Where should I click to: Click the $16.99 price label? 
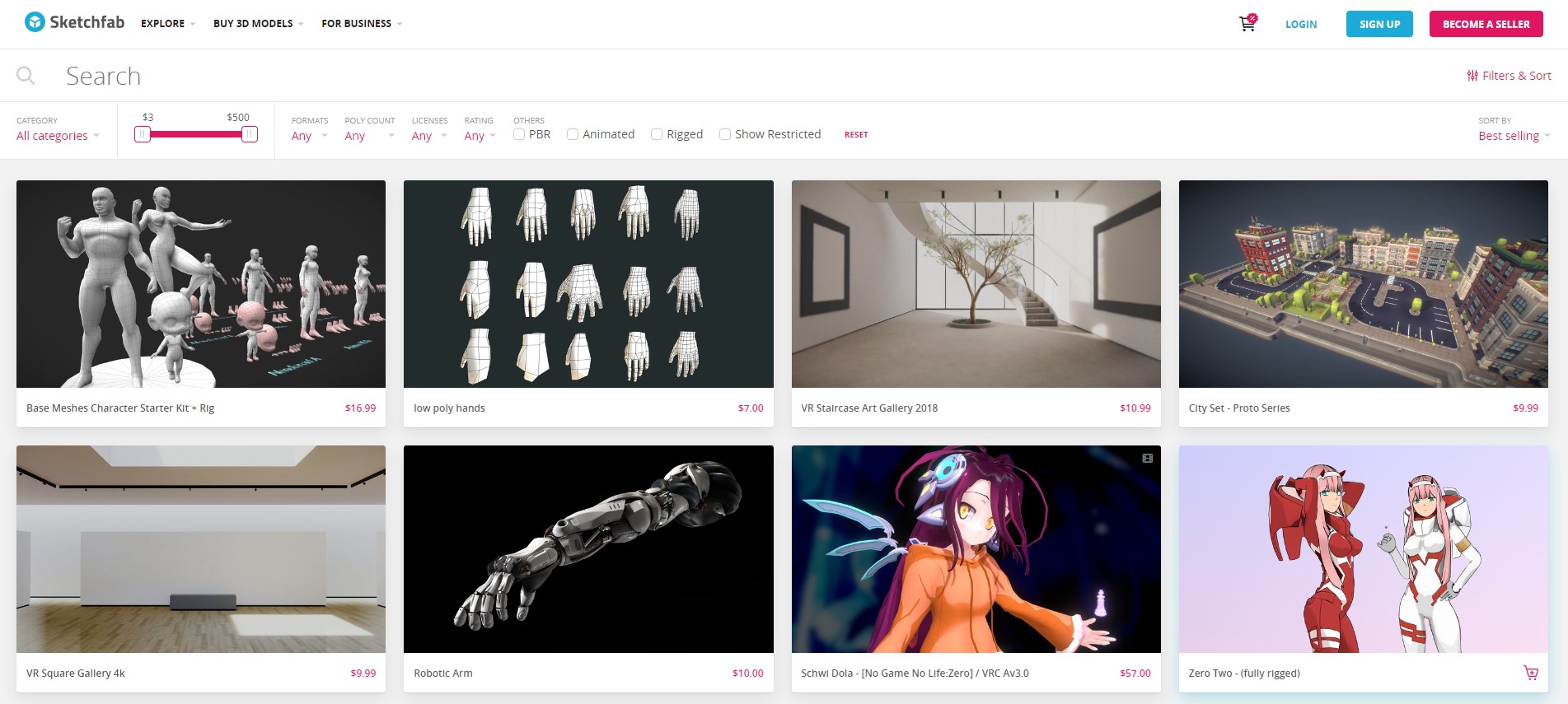click(x=360, y=408)
